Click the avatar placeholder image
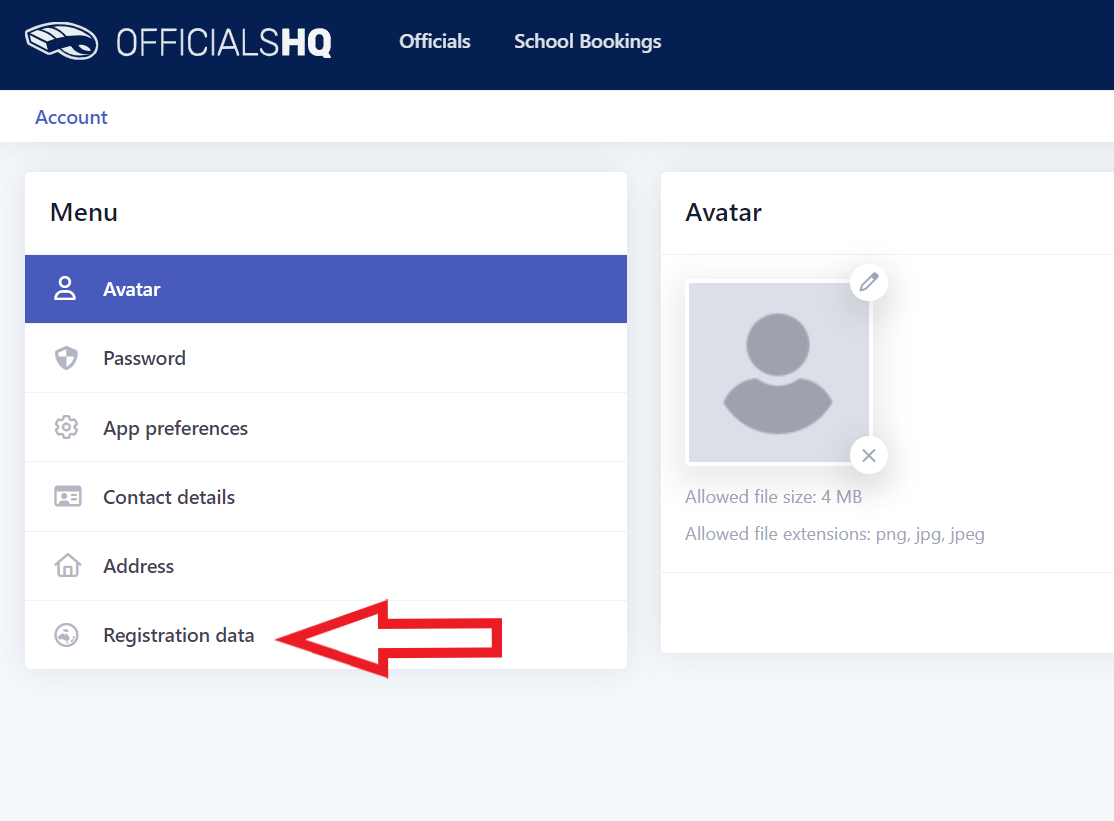Screen dimensions: 1114x821 click(x=778, y=373)
